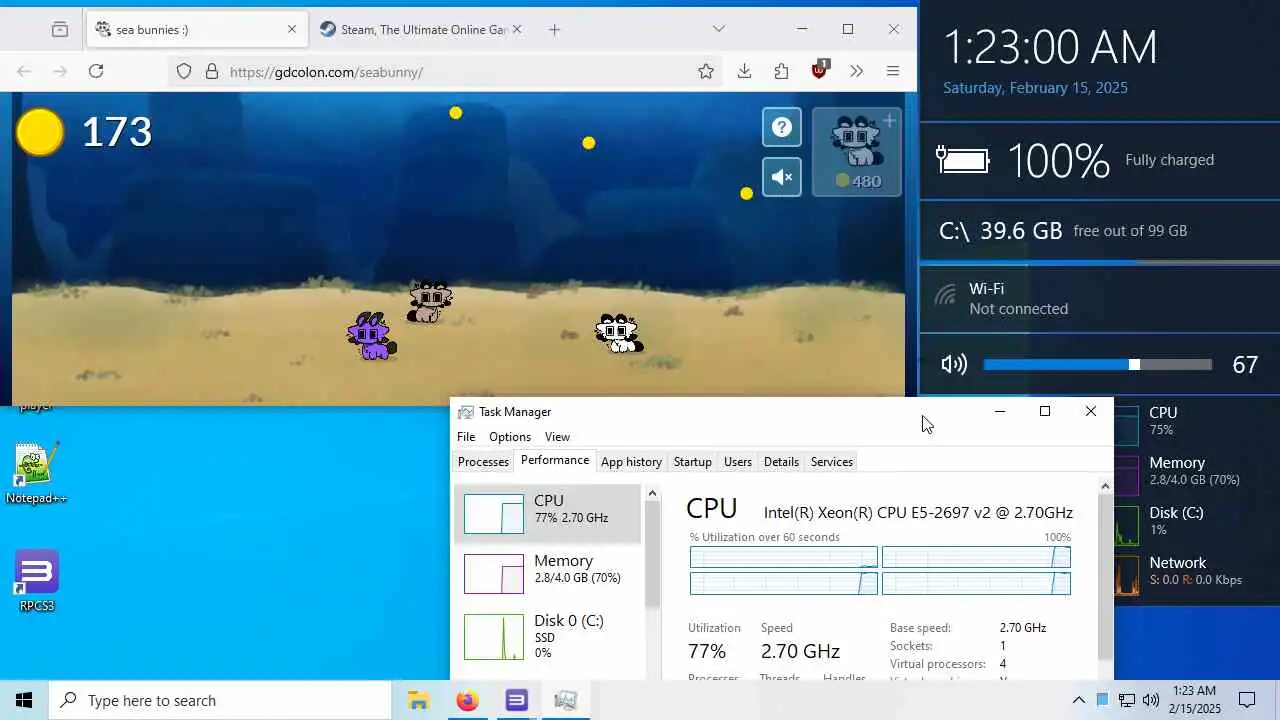
Task: Click the beige sea bunny
Action: pyautogui.click(x=430, y=301)
